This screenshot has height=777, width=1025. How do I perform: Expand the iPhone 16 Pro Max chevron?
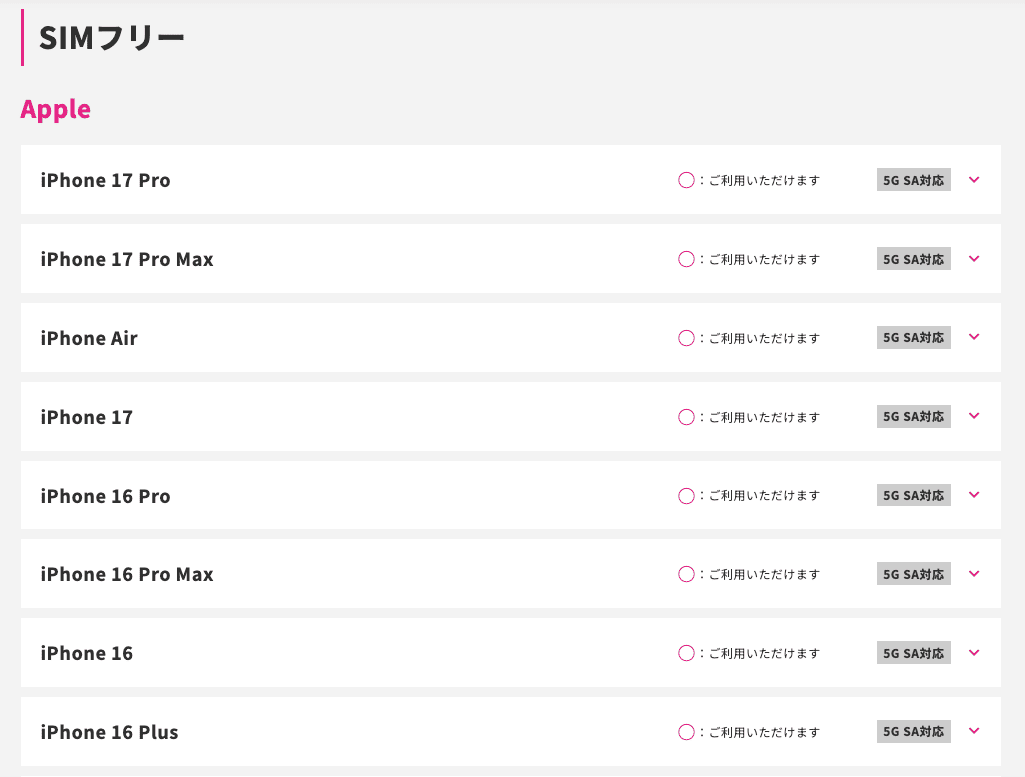(x=974, y=574)
